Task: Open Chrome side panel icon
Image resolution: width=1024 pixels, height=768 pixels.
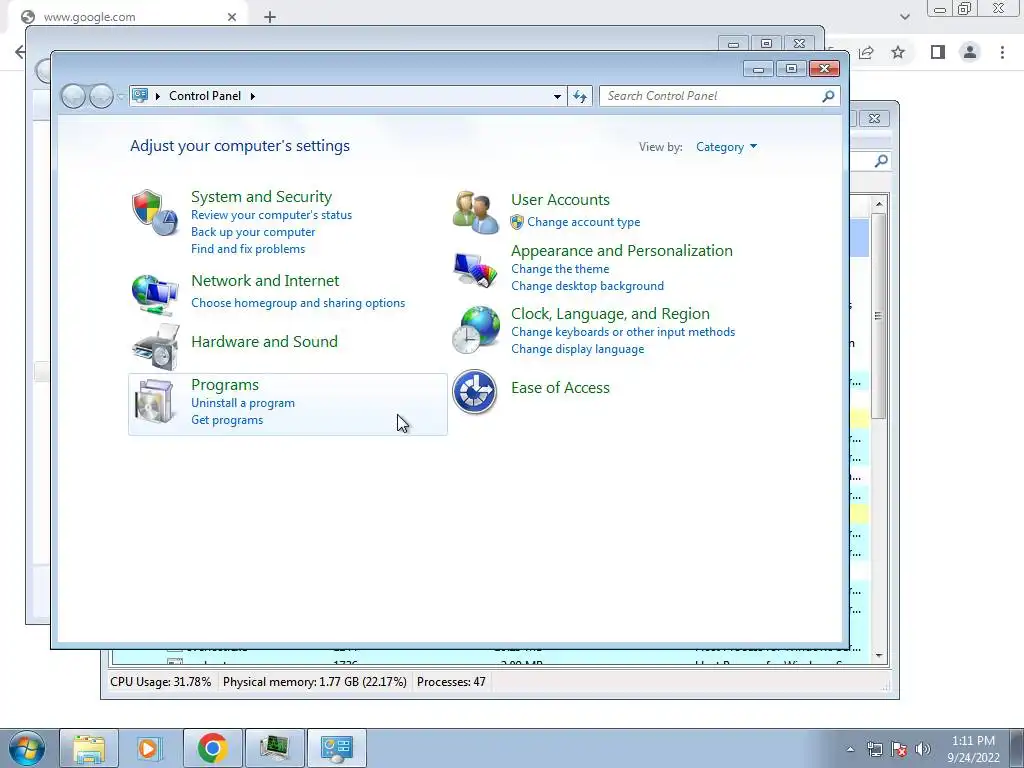Action: click(938, 52)
